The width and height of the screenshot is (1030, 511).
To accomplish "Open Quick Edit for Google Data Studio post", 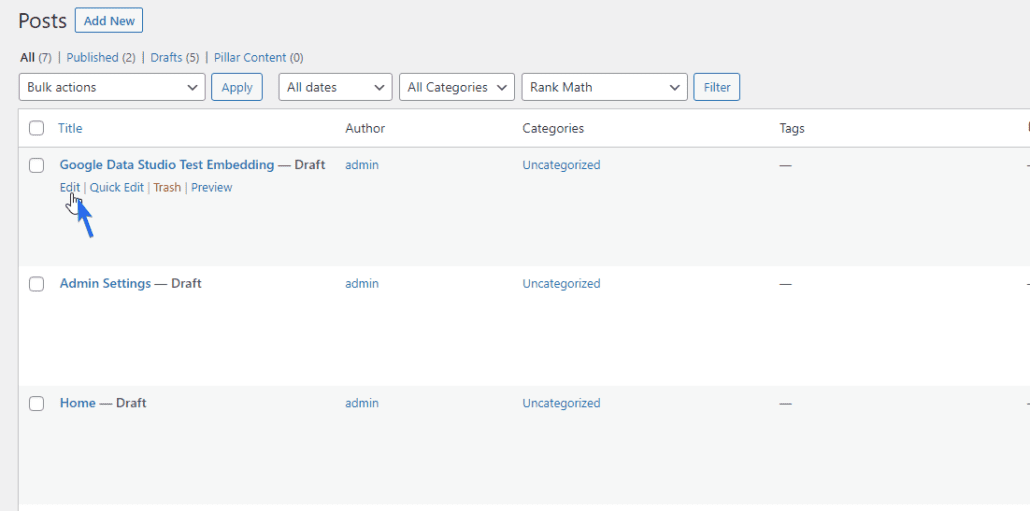I will pos(117,187).
